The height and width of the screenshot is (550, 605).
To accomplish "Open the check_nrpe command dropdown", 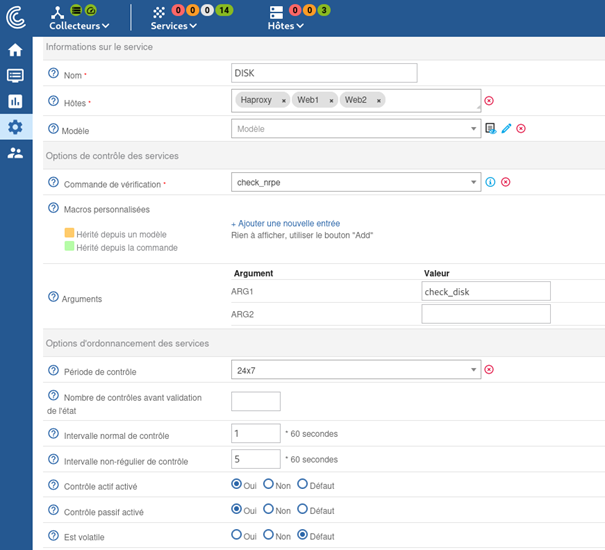I will (x=356, y=182).
